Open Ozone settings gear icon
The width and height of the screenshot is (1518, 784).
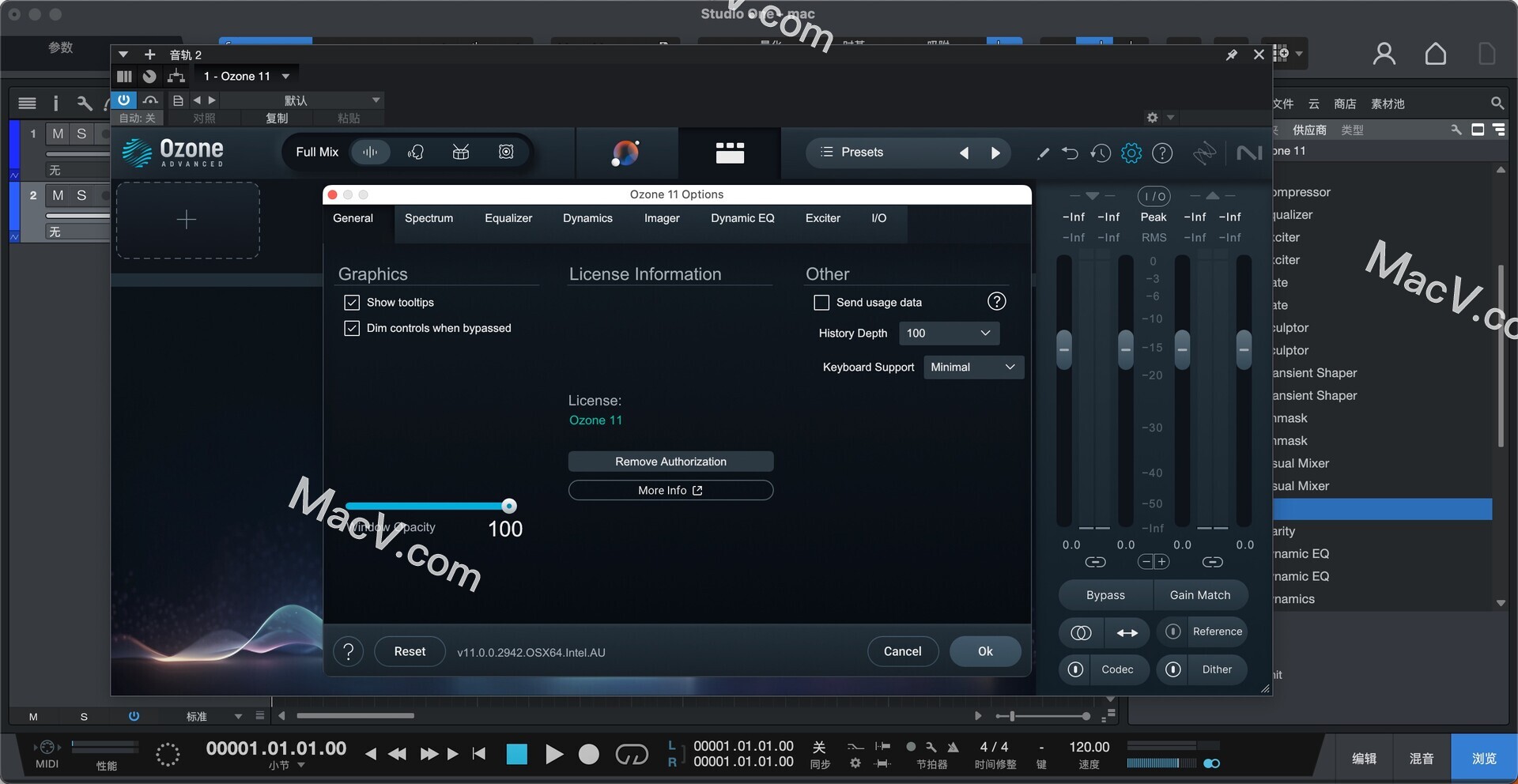(x=1131, y=153)
